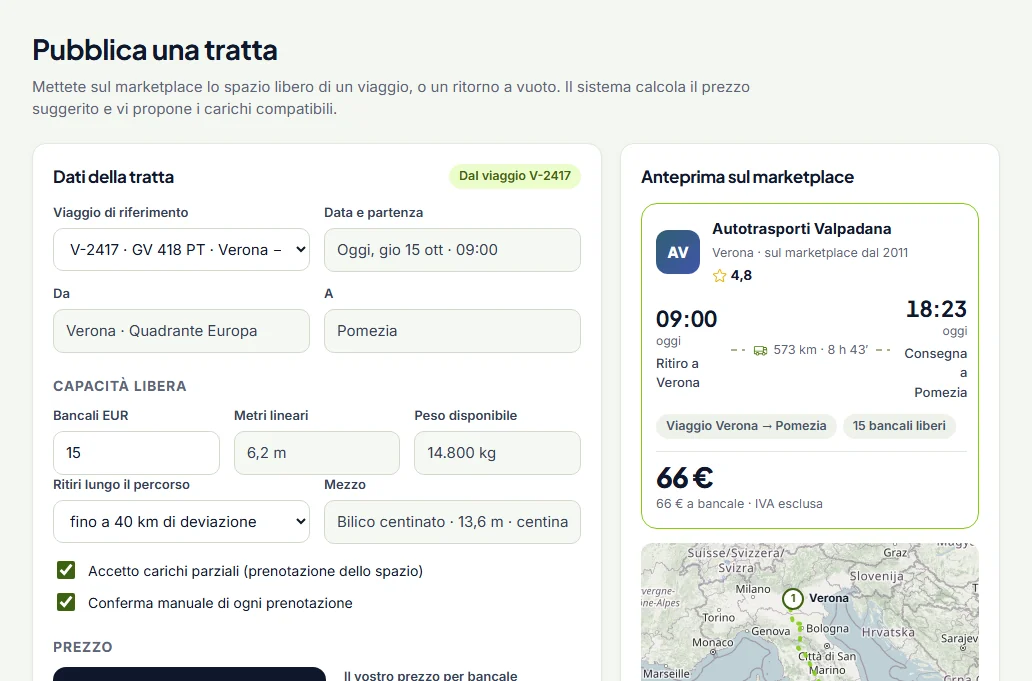The width and height of the screenshot is (1032, 681).
Task: Uncheck Conferma manuale di ogni prenotazione
Action: 66,602
